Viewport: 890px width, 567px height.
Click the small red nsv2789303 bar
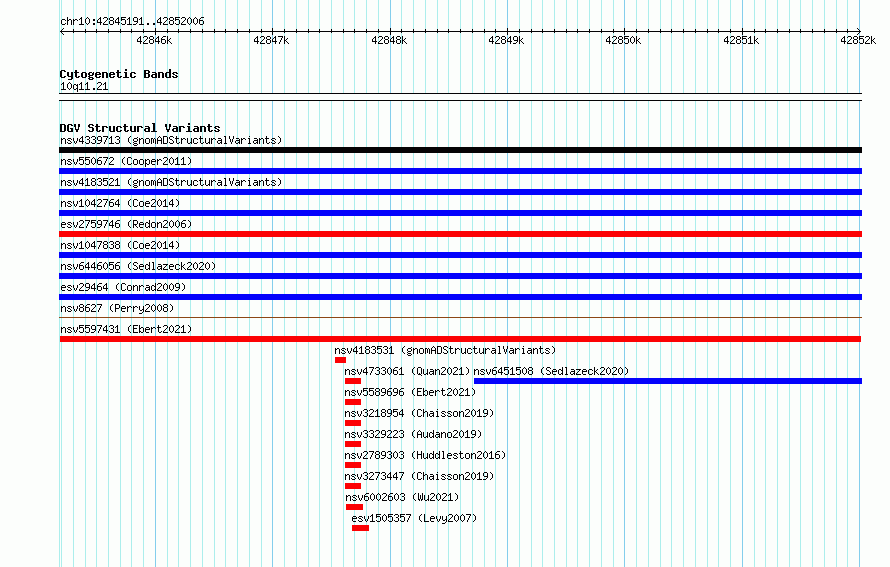pyautogui.click(x=352, y=465)
